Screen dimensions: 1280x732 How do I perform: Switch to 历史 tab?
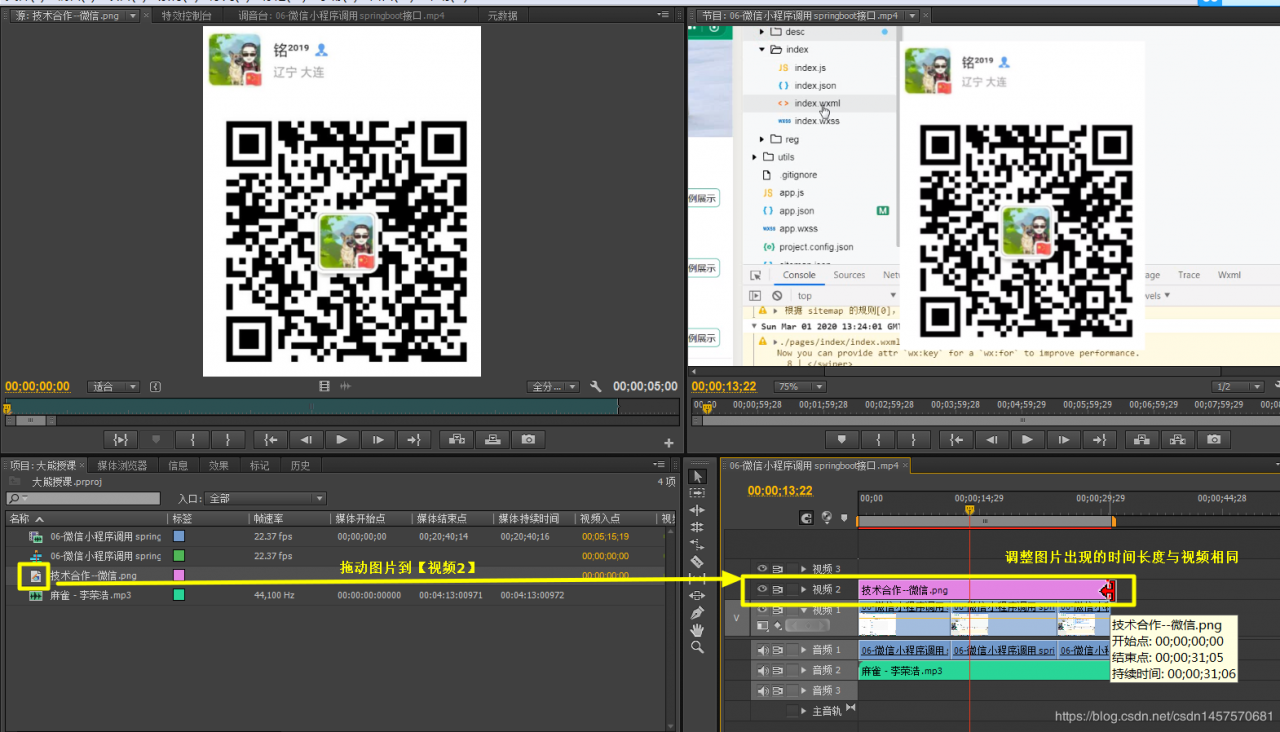[x=300, y=465]
